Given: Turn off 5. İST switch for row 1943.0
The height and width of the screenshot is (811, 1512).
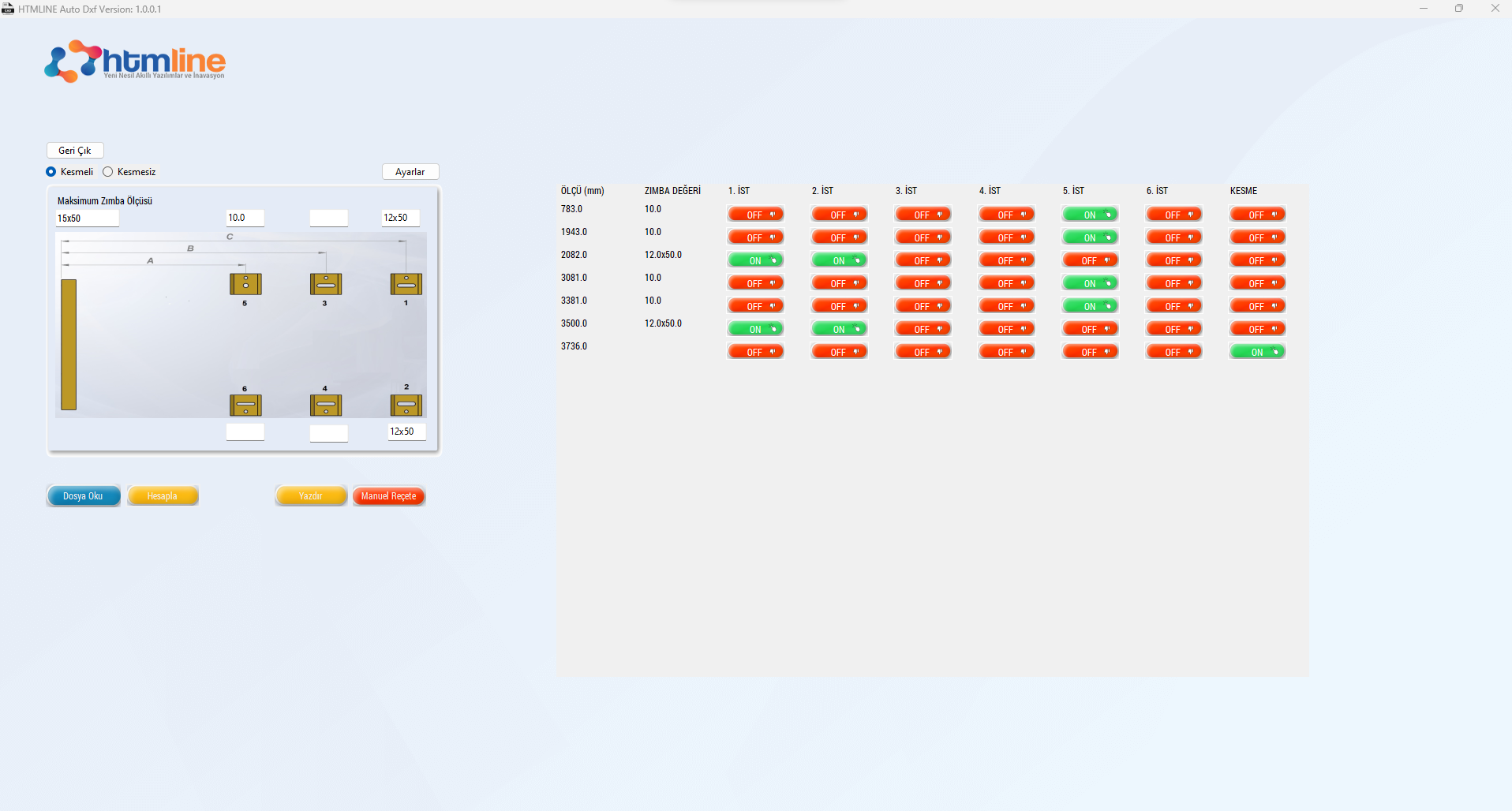Looking at the screenshot, I should [1090, 237].
